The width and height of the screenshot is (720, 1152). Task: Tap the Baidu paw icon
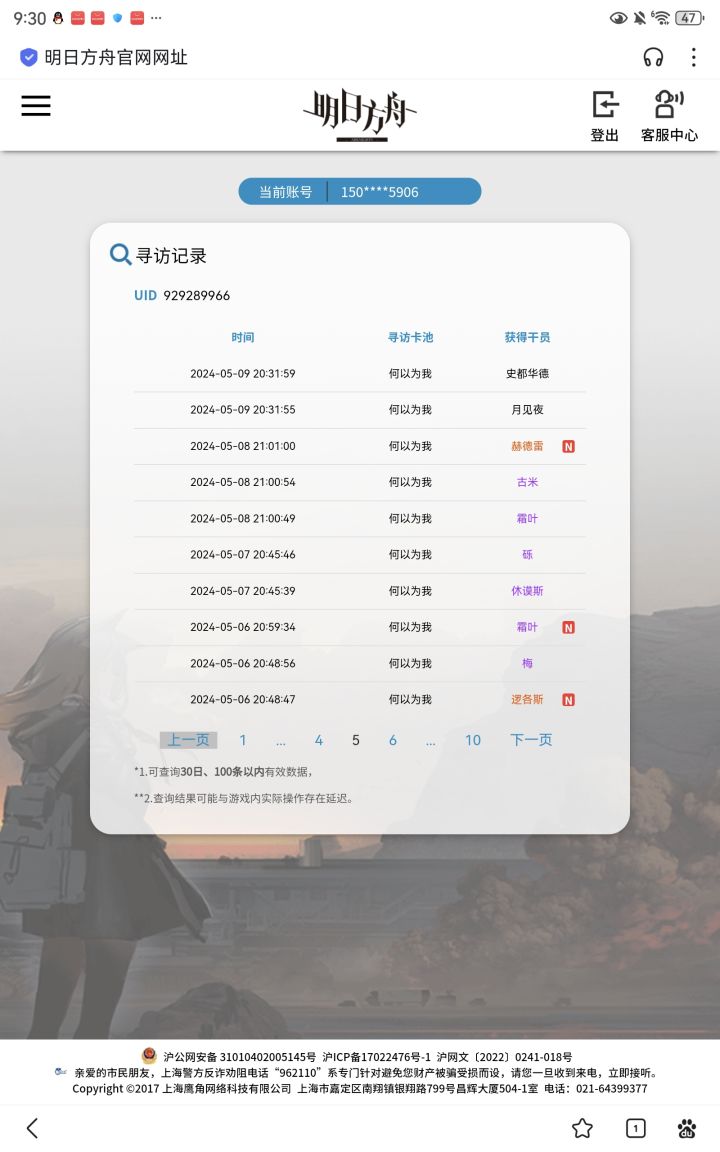pyautogui.click(x=687, y=1128)
